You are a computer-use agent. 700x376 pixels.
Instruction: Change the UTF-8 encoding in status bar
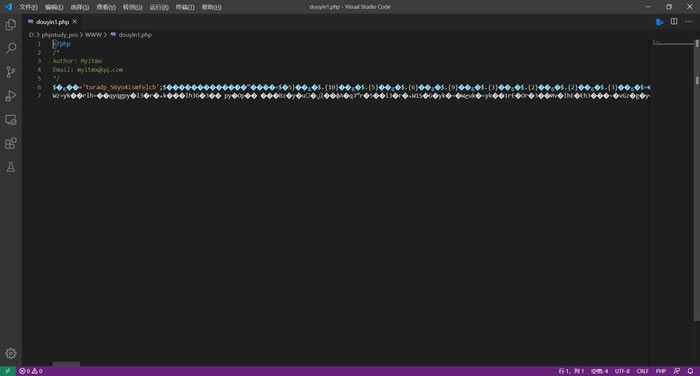622,371
